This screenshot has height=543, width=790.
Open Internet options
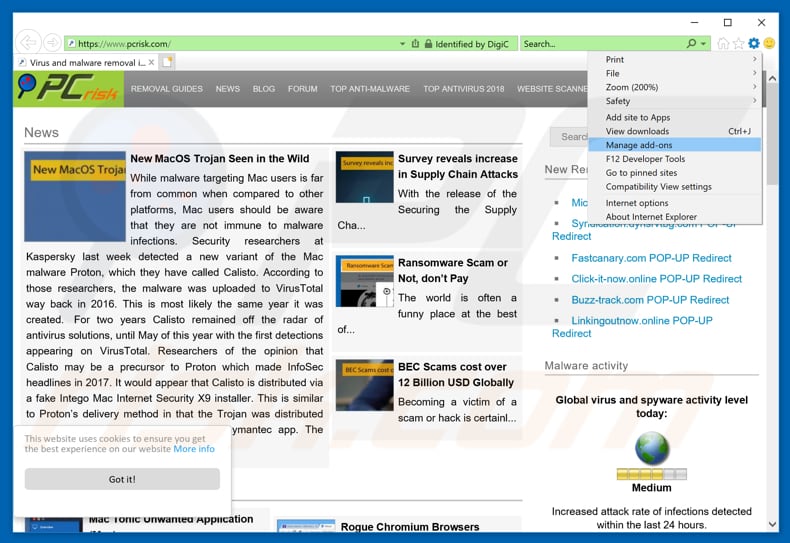(x=675, y=202)
